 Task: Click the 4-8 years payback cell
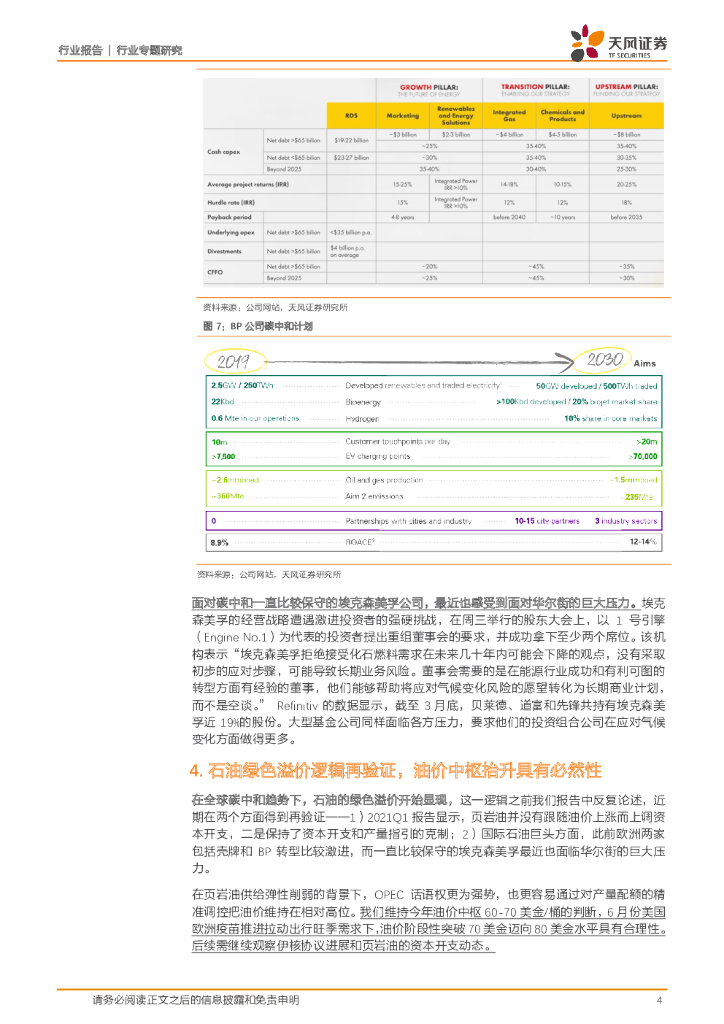coord(403,217)
